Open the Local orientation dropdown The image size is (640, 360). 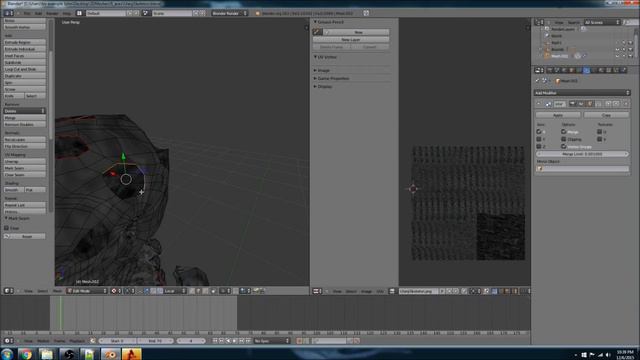175,291
